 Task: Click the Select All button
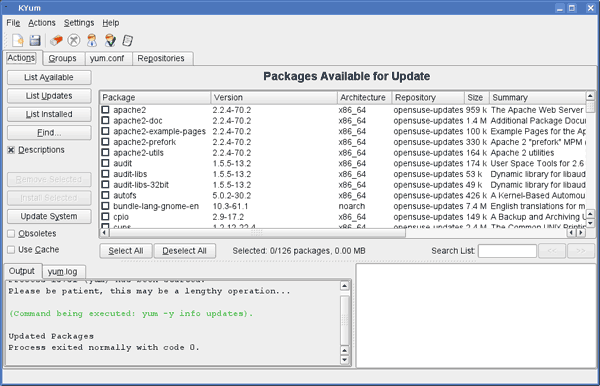(x=126, y=251)
